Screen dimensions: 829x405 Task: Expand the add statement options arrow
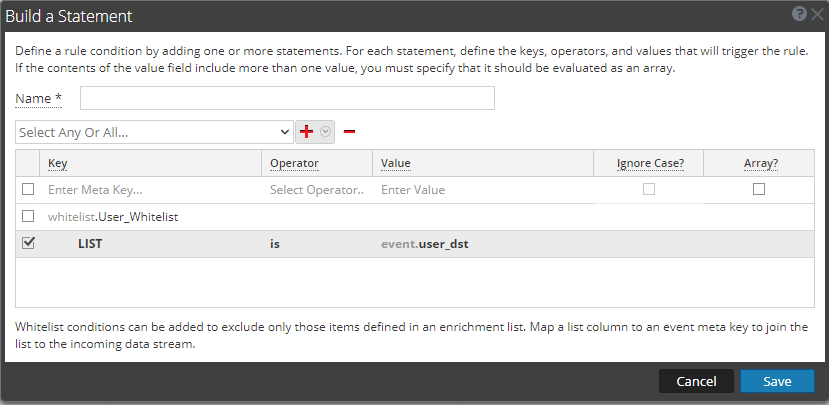[x=324, y=132]
